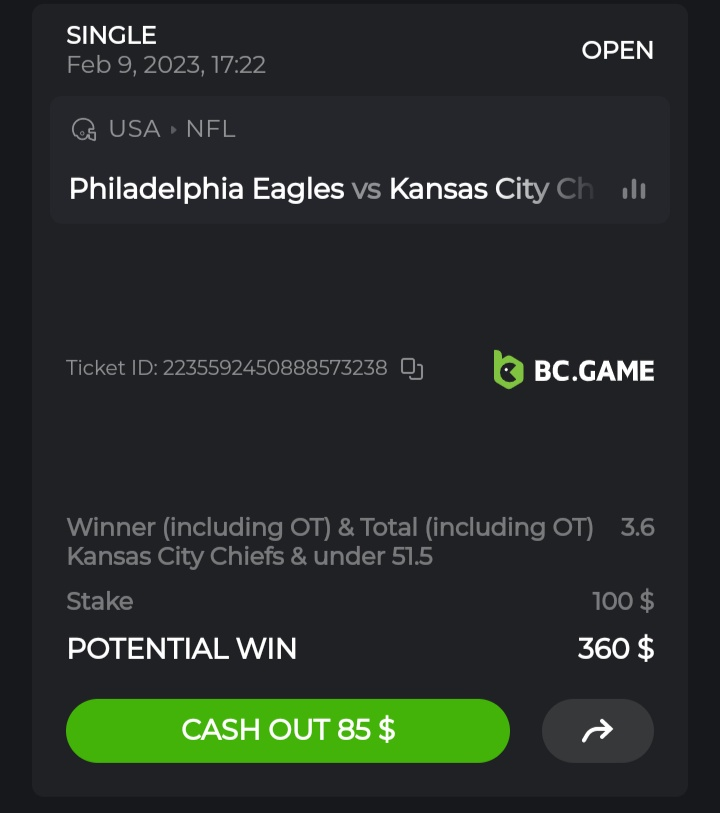The height and width of the screenshot is (813, 720).
Task: Click the arrow between USA and NFL
Action: coord(173,129)
